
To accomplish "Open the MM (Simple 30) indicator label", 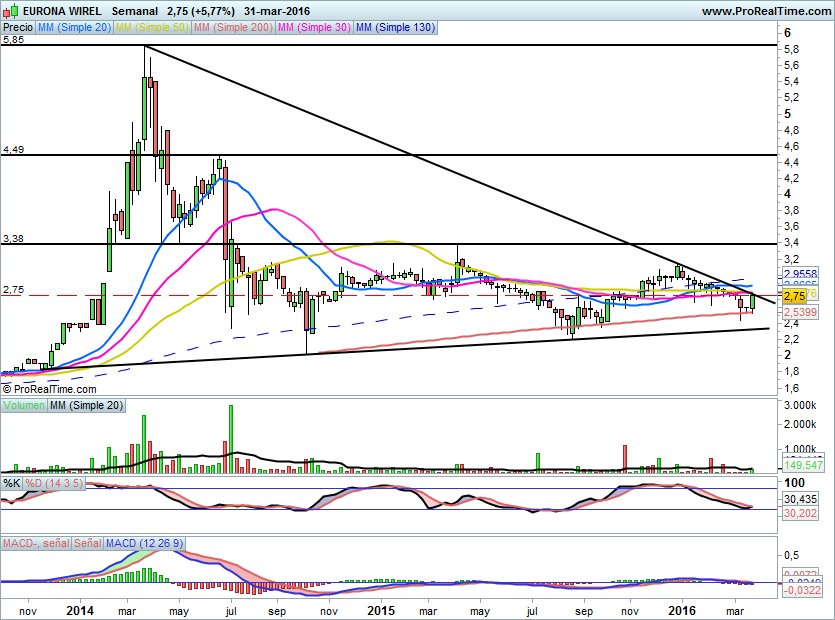I will (x=314, y=27).
